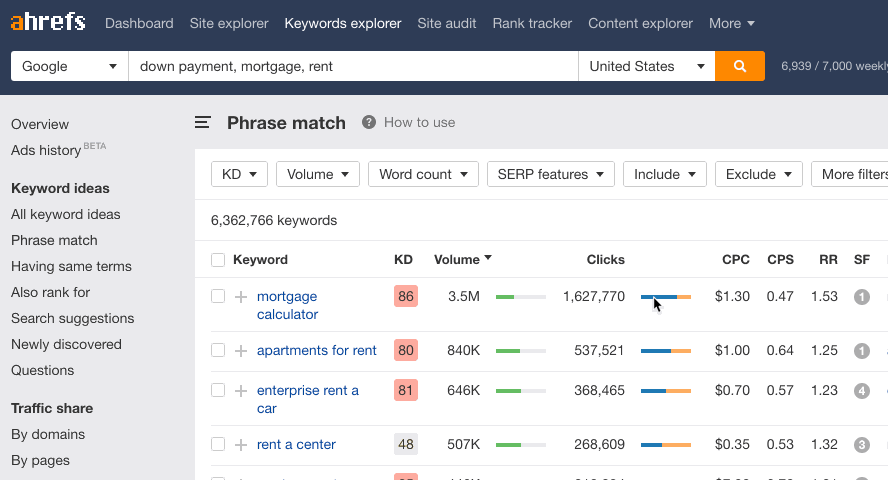This screenshot has width=888, height=480.
Task: Check the apartments for rent checkbox
Action: click(x=218, y=350)
